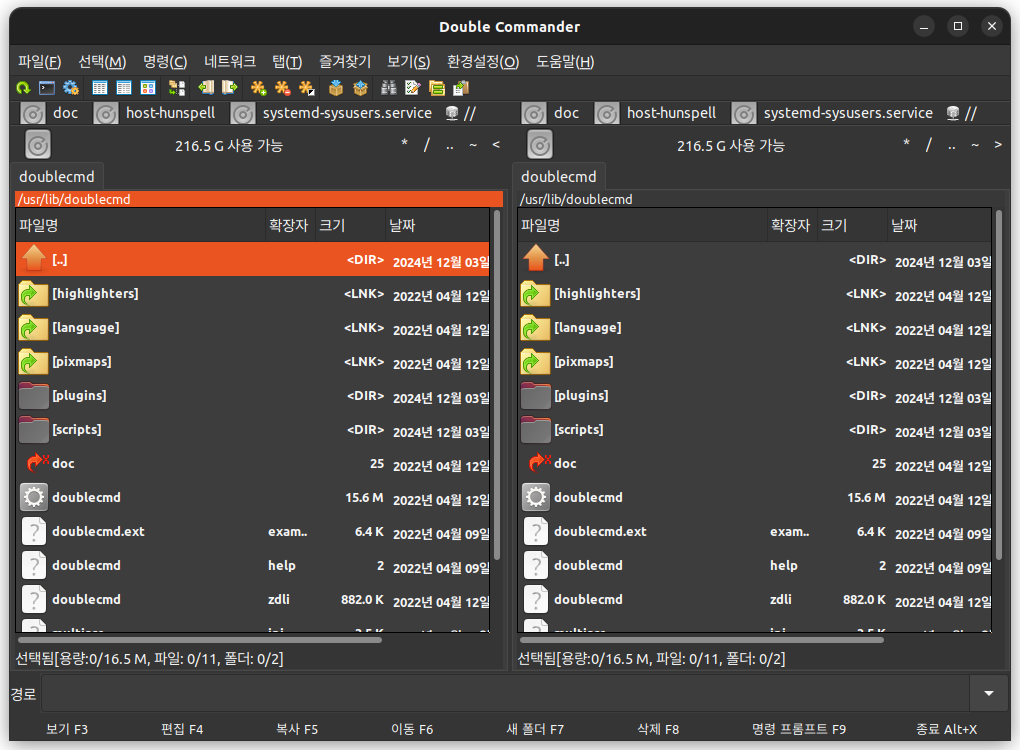Screen dimensions: 1020x750
Task: Open the 선택(M) menu
Action: coord(102,62)
